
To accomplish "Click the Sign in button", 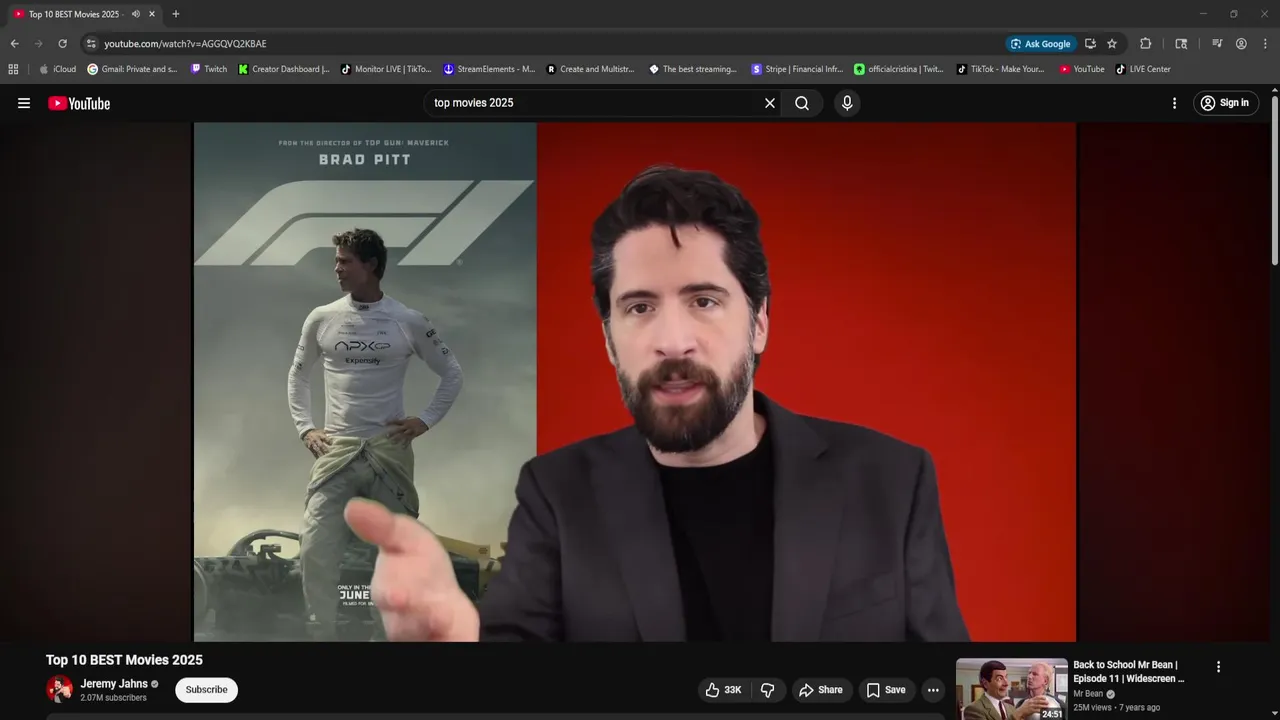I will (1225, 103).
